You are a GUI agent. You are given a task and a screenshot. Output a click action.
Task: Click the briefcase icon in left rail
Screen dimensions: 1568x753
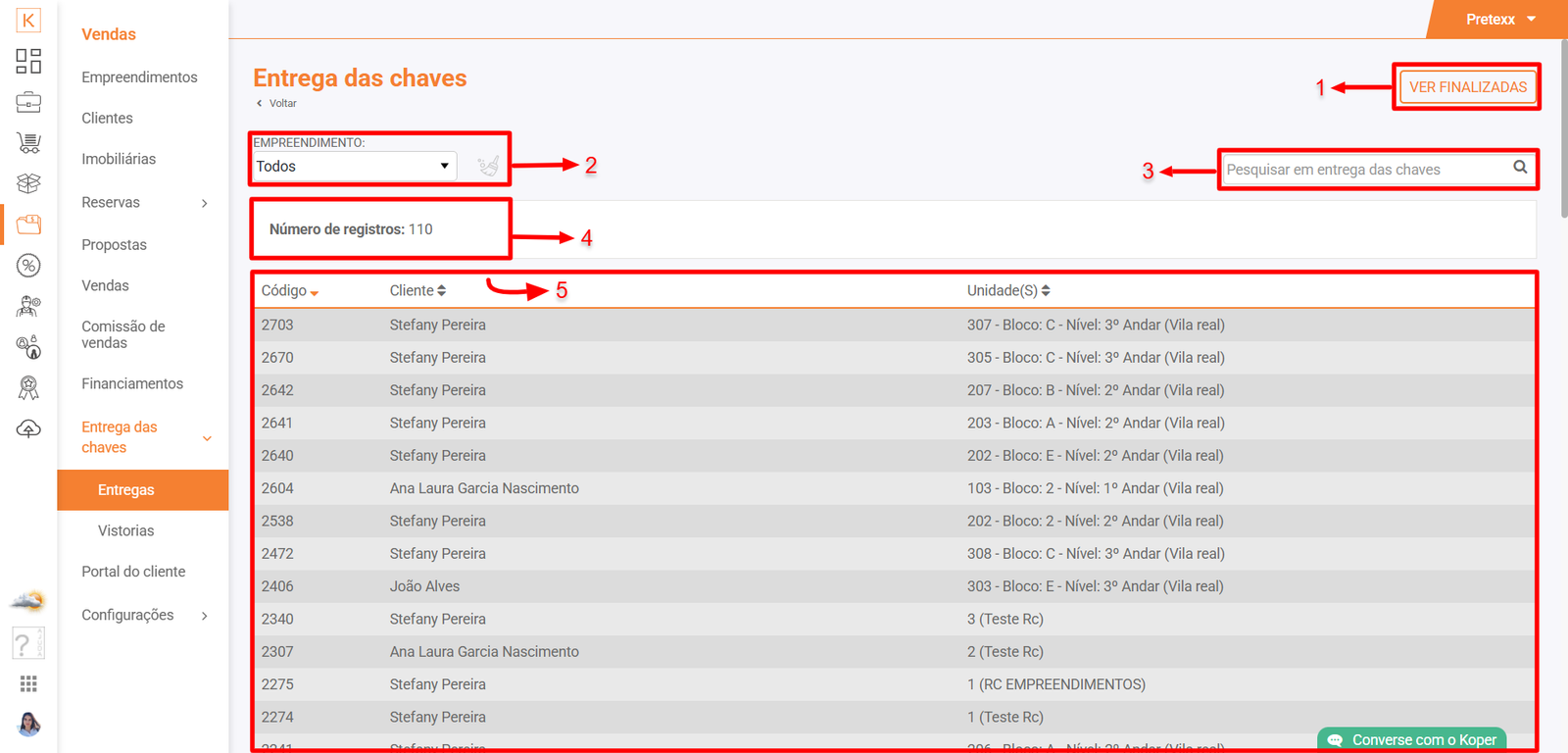click(28, 102)
